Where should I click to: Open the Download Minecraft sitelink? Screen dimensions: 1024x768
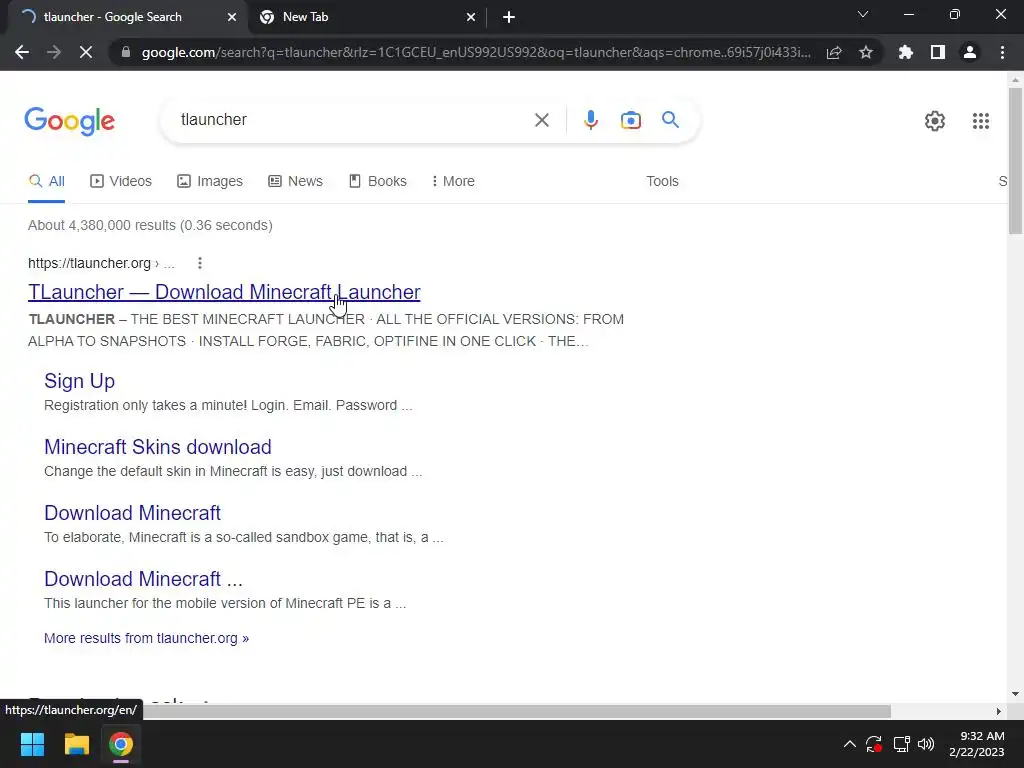(x=133, y=513)
